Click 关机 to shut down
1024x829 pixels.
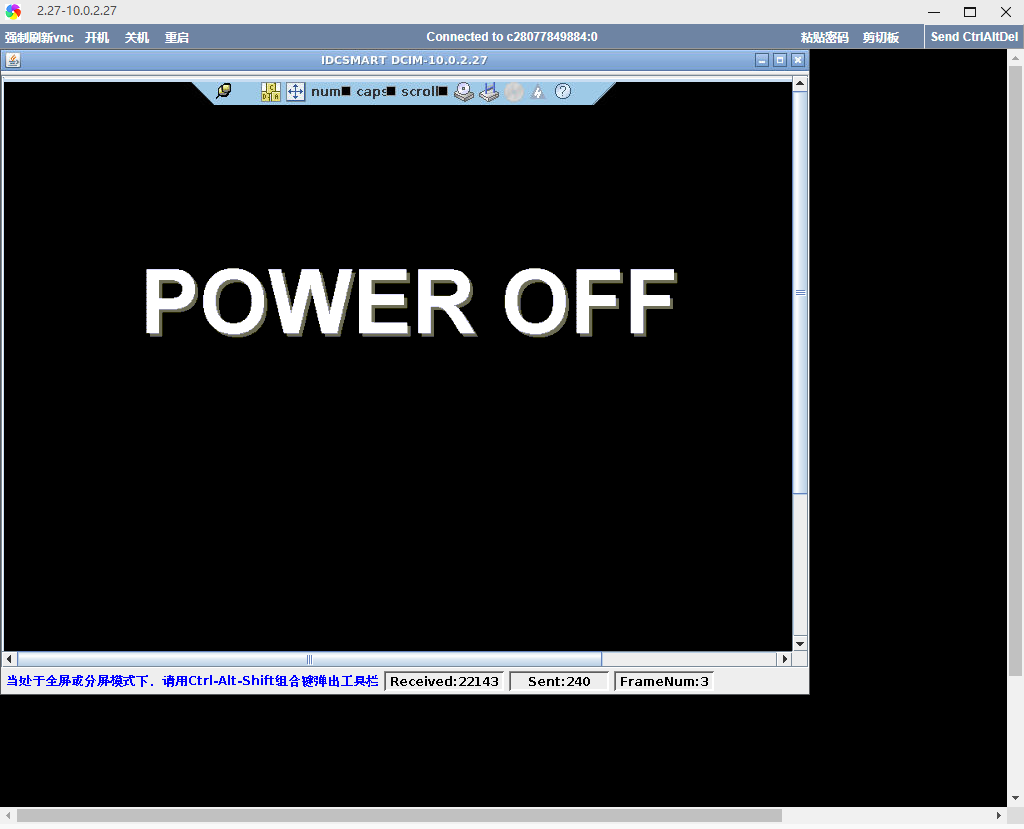[137, 38]
